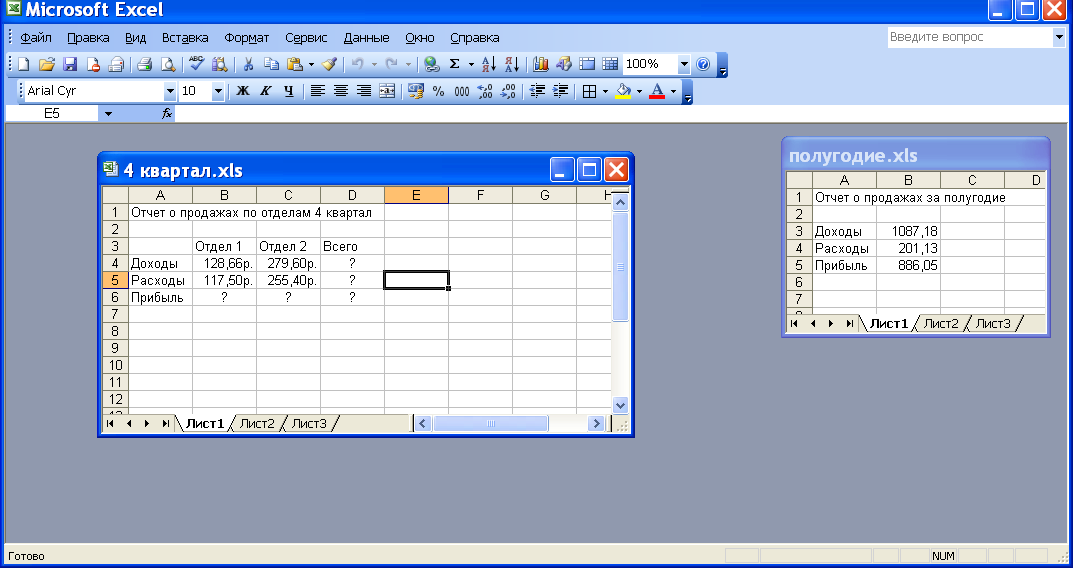The image size is (1073, 568).
Task: Open the Файл menu
Action: coord(36,38)
